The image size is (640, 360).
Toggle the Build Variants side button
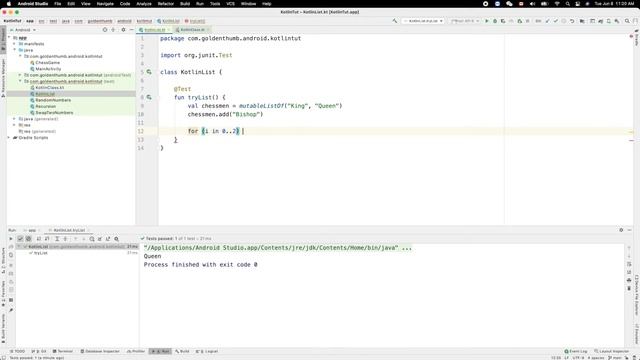tap(3, 328)
